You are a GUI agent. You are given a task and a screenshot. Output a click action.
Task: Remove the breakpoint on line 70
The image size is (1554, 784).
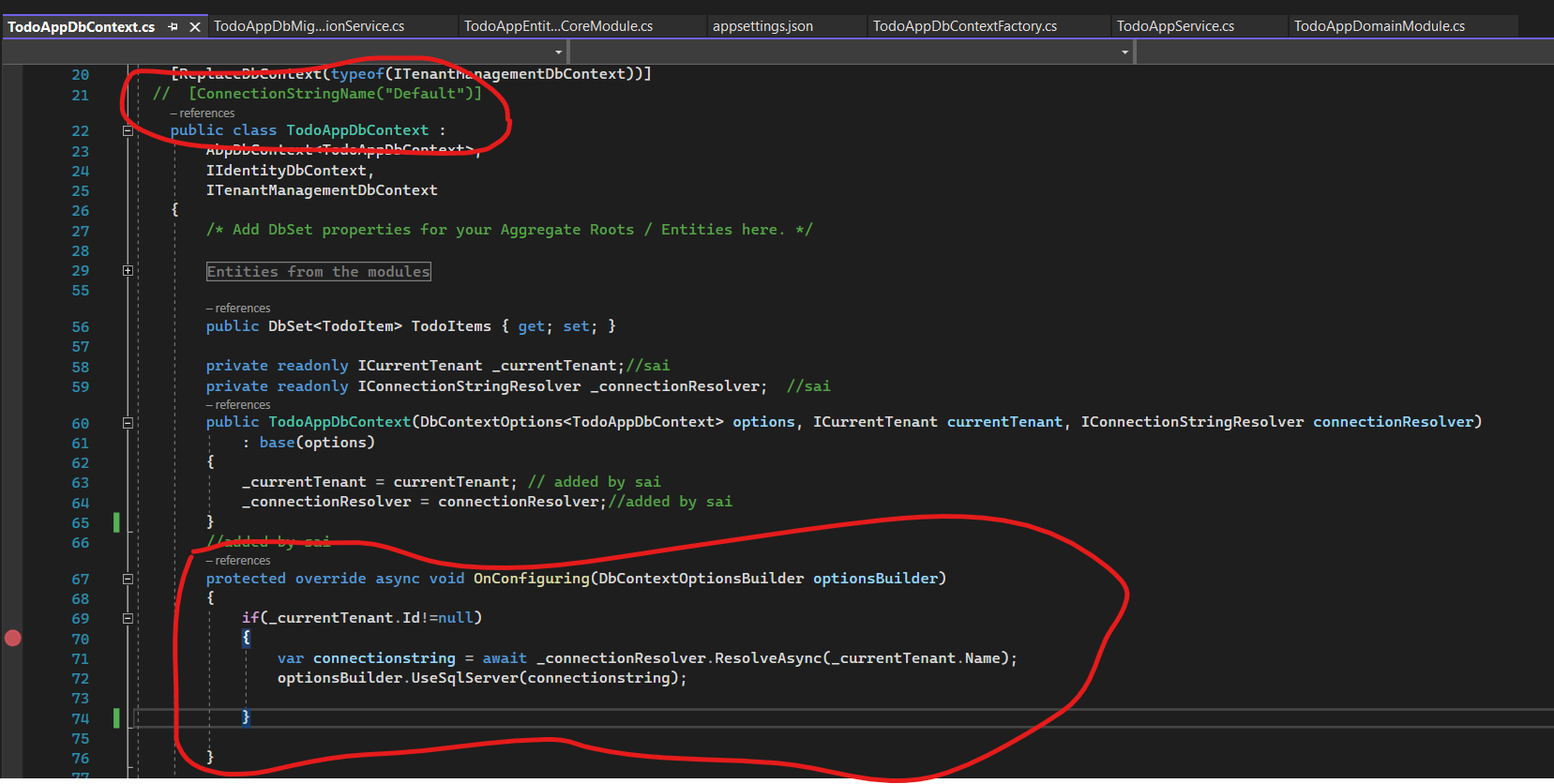(x=13, y=639)
